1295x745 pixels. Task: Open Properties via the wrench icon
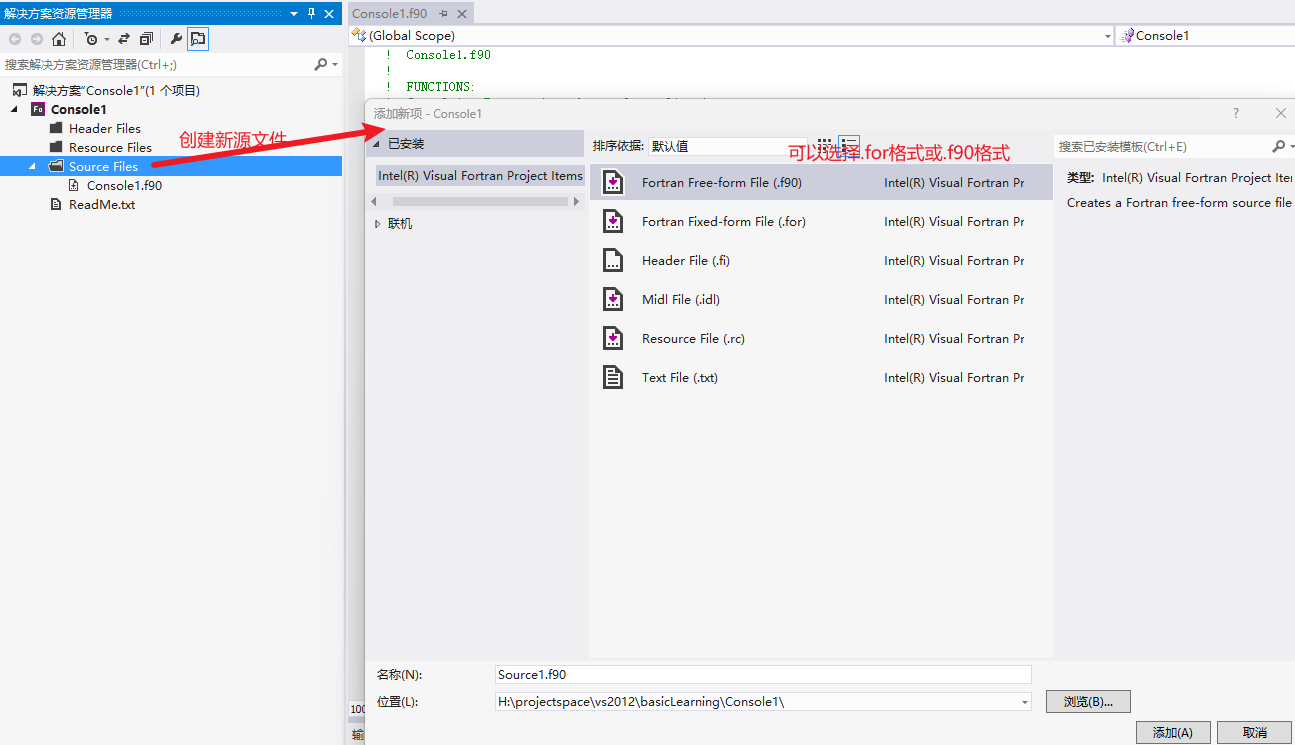(x=176, y=39)
